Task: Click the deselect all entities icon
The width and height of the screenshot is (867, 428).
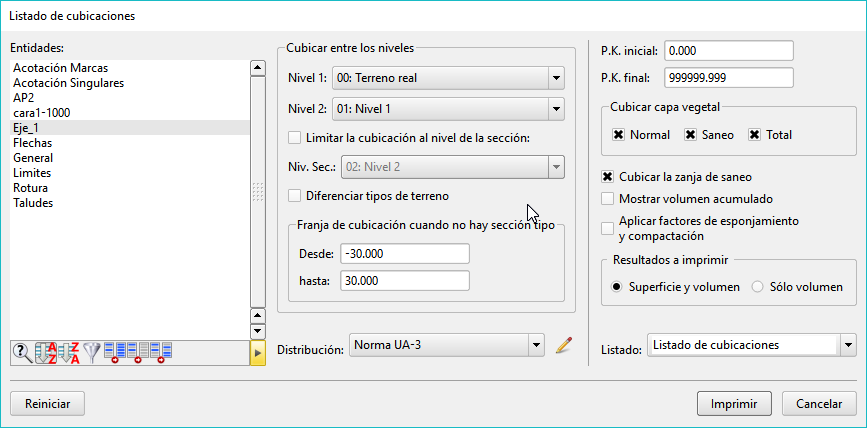Action: [138, 353]
